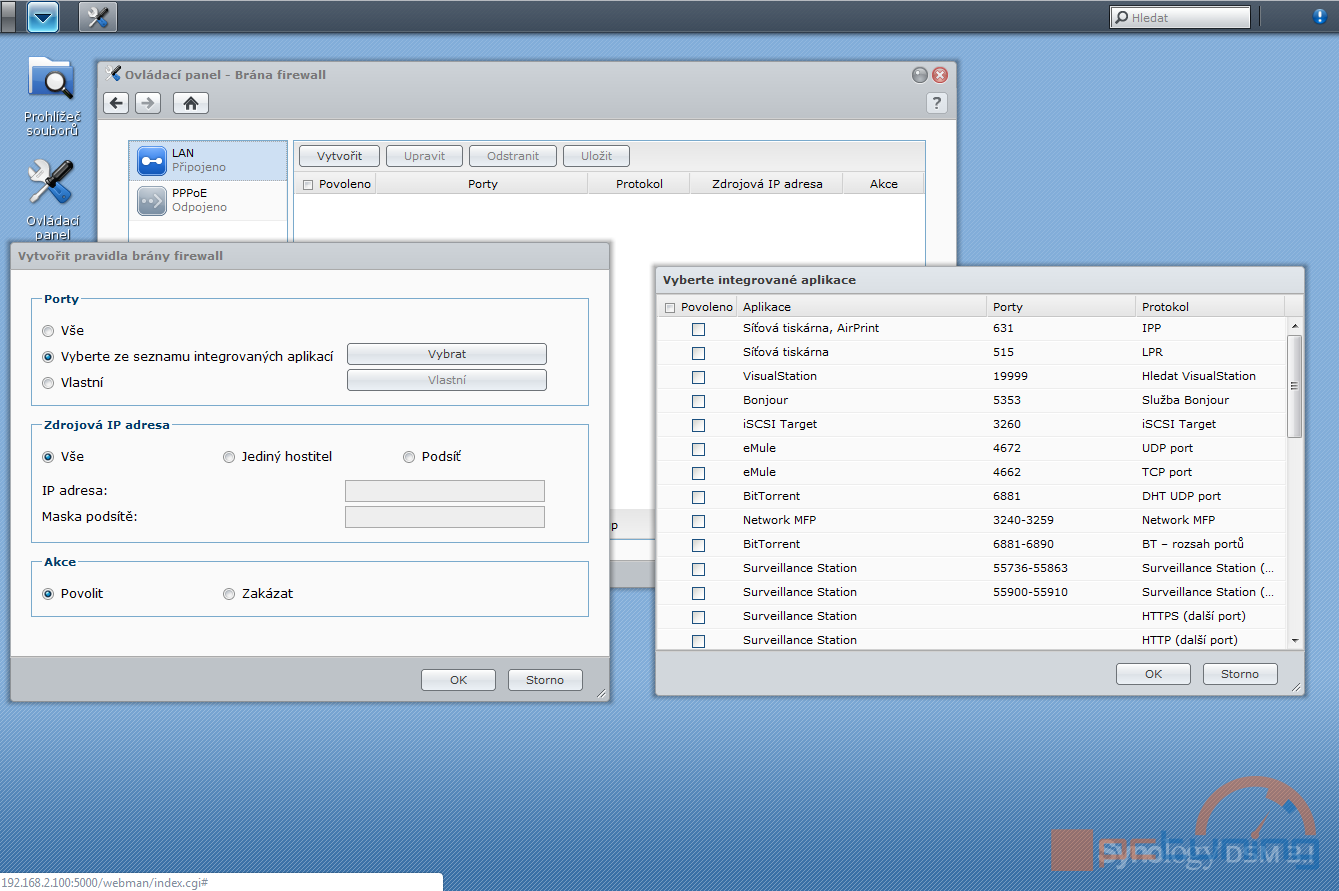Select Jediný hostitel radio option
The width and height of the screenshot is (1339, 891).
[x=229, y=457]
